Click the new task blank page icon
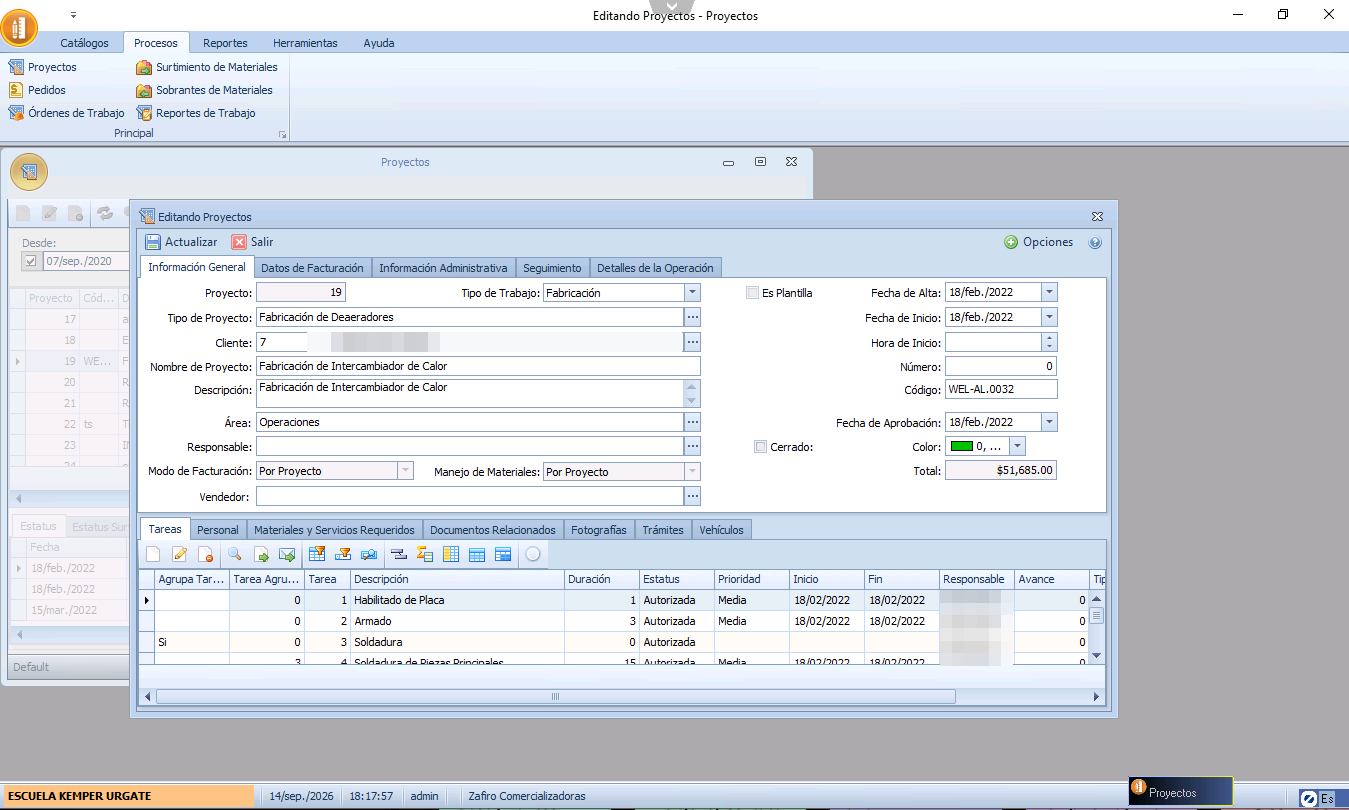This screenshot has width=1349, height=810. coord(153,554)
